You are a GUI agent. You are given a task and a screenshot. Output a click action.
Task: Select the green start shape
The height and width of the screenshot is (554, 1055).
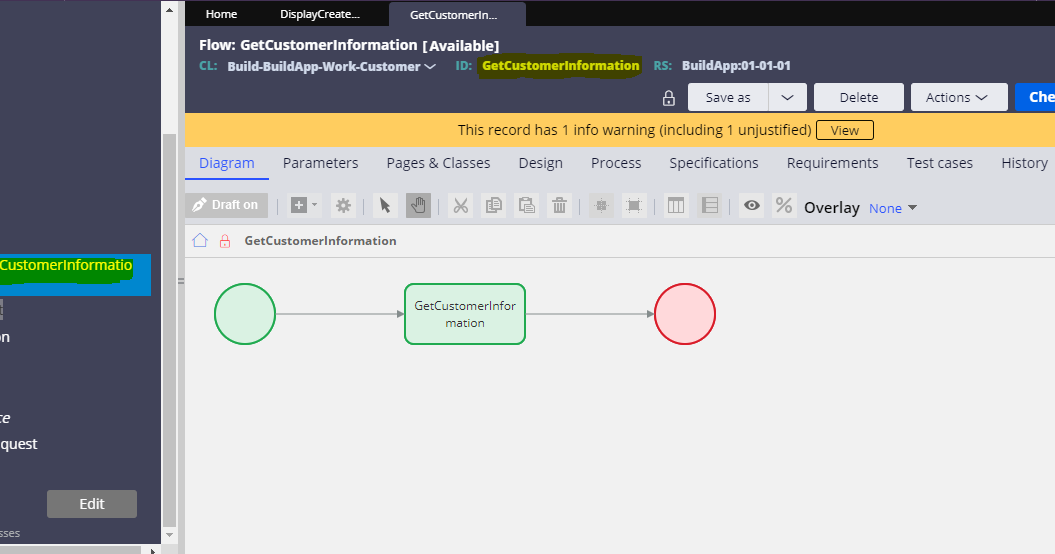245,314
